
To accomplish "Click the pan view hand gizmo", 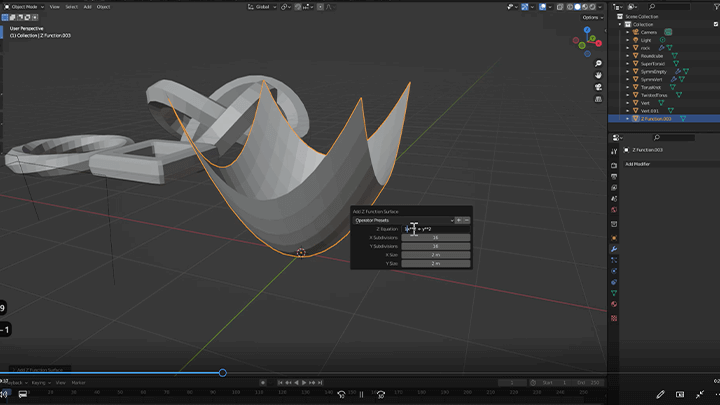I will tap(598, 75).
